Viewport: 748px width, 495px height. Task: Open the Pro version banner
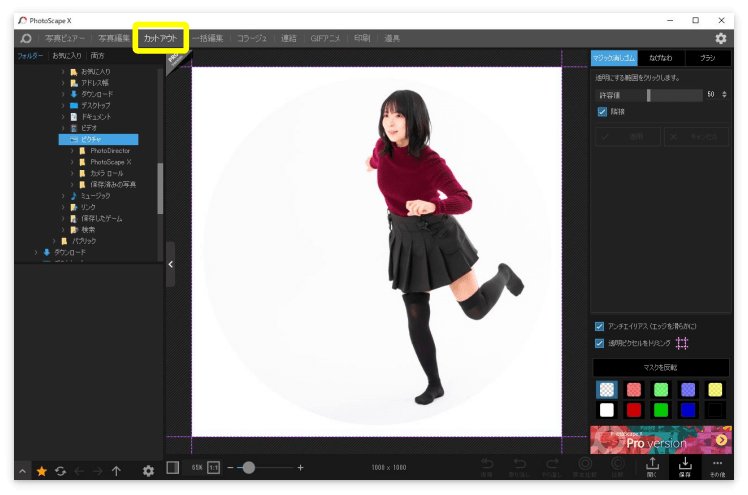click(x=661, y=440)
